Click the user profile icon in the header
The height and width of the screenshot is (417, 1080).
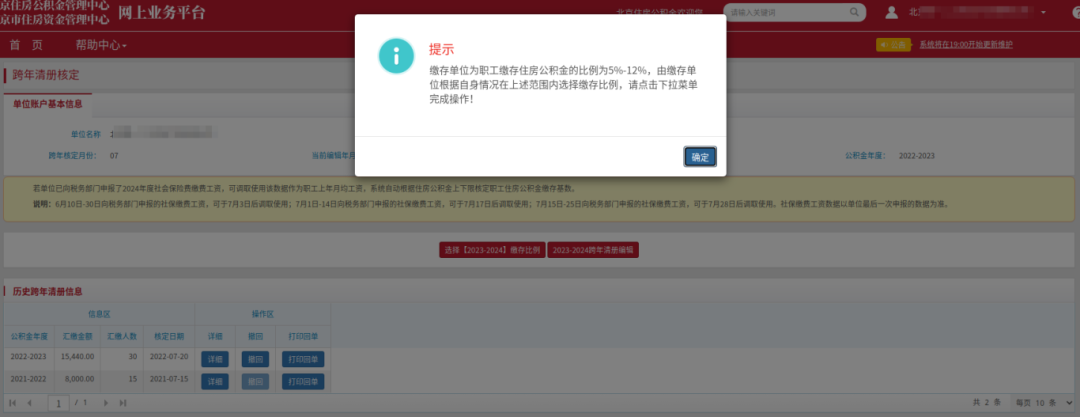point(892,12)
